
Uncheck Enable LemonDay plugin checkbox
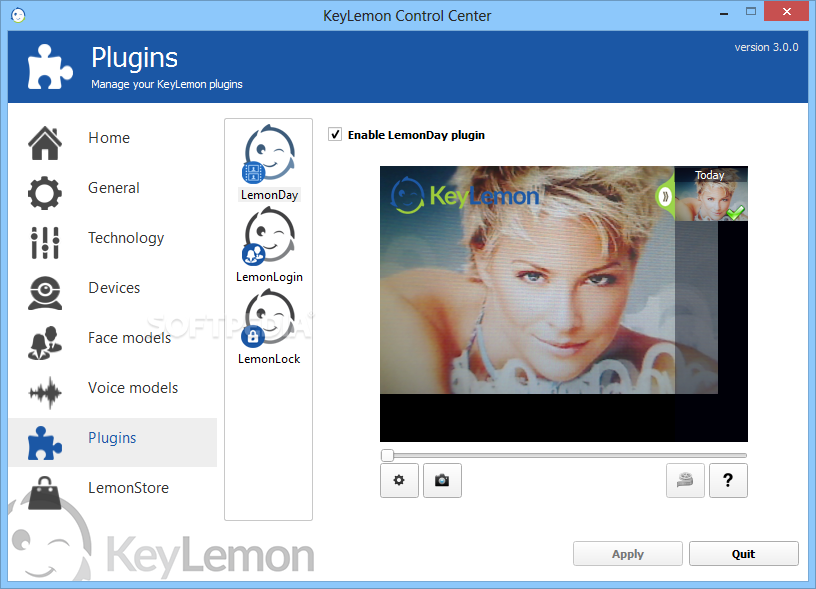(335, 135)
